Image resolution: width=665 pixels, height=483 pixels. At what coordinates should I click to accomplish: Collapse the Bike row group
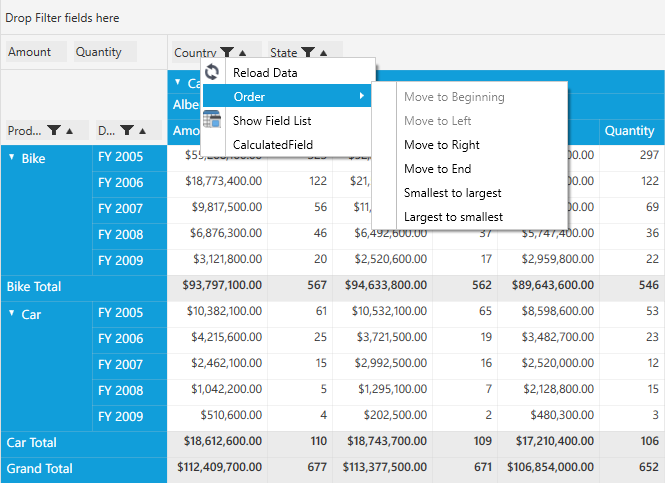click(x=11, y=157)
